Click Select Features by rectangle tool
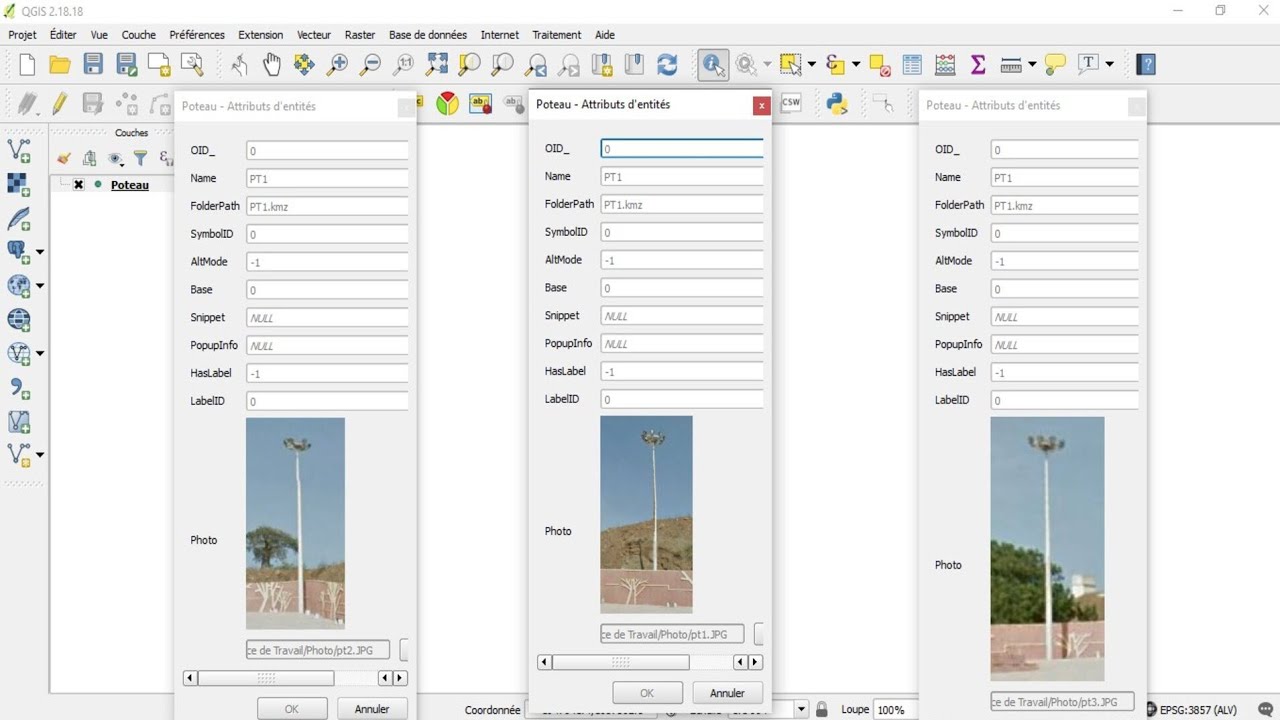The width and height of the screenshot is (1280, 720). (791, 65)
